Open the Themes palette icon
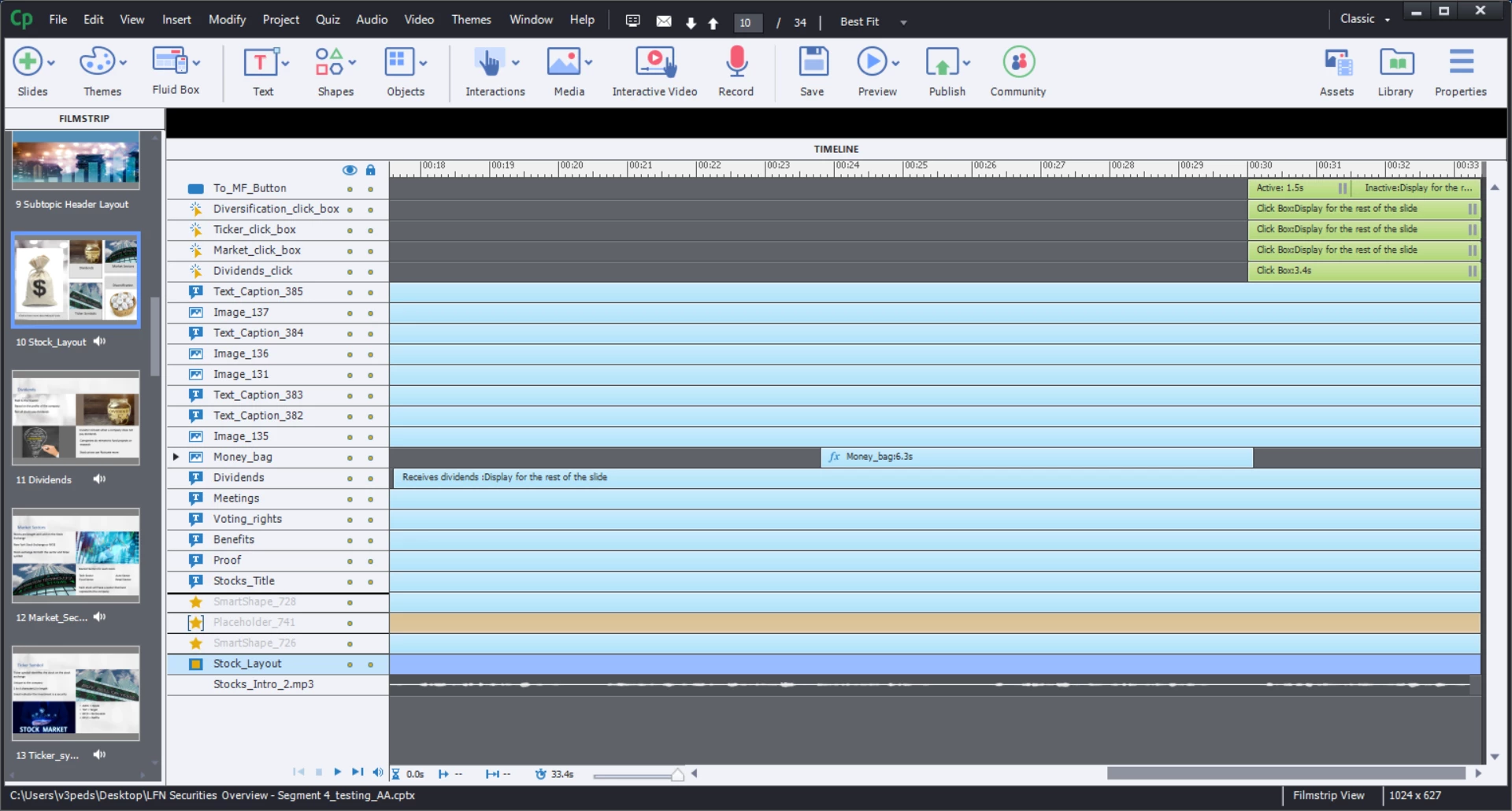The width and height of the screenshot is (1512, 811). (x=98, y=61)
